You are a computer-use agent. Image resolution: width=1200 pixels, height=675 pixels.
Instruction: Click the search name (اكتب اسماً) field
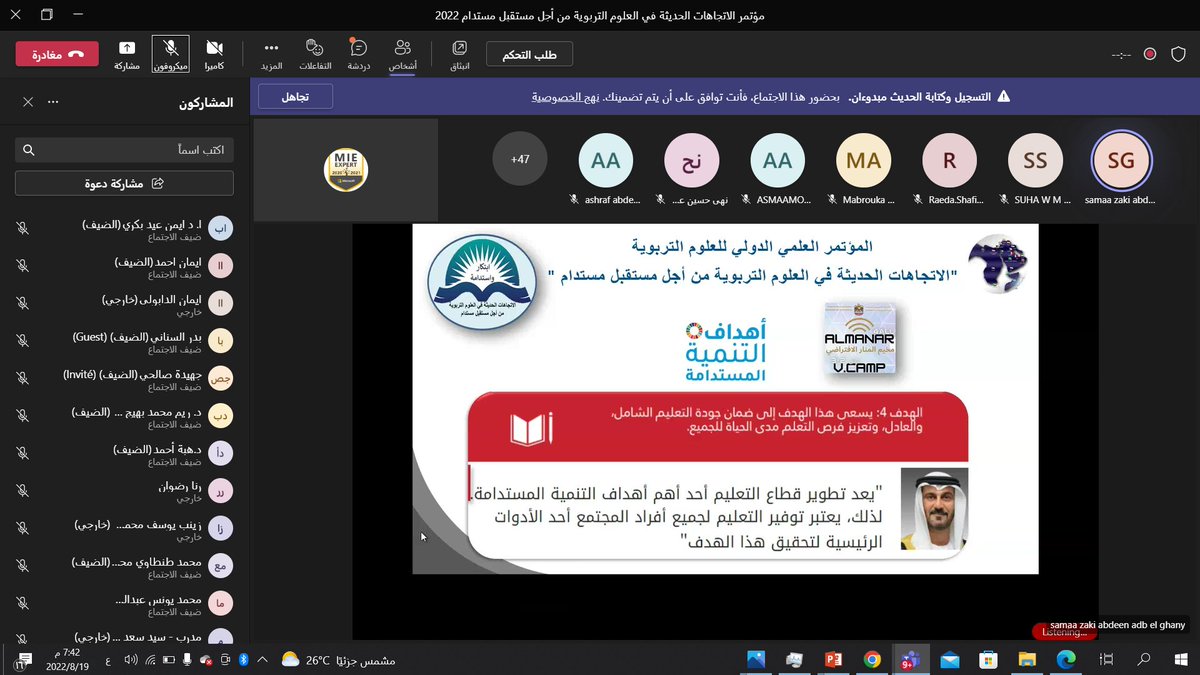point(124,150)
